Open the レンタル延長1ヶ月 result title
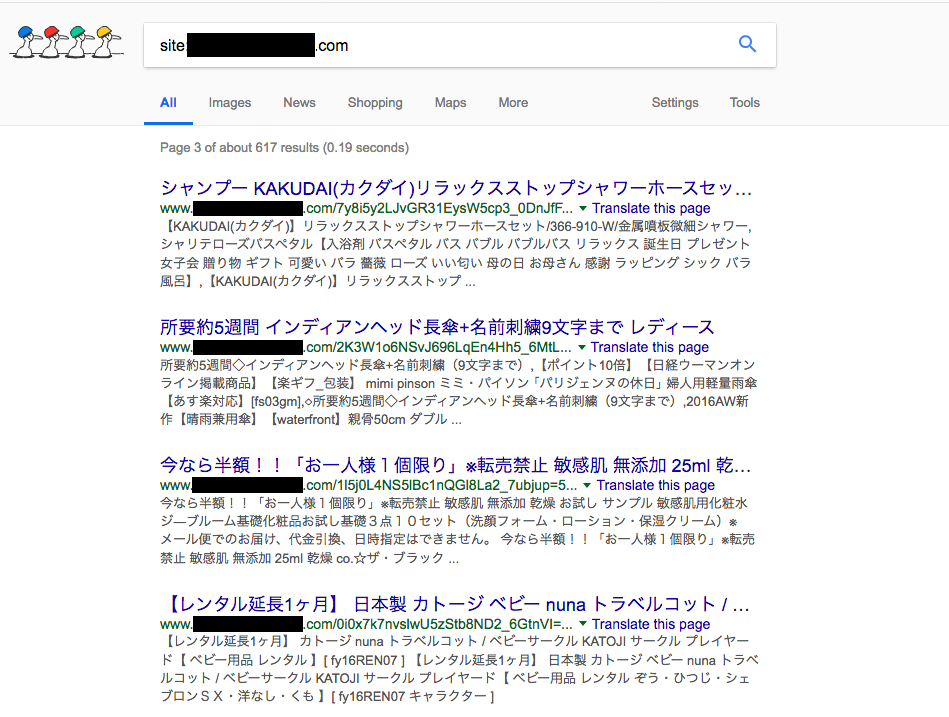 coord(457,604)
